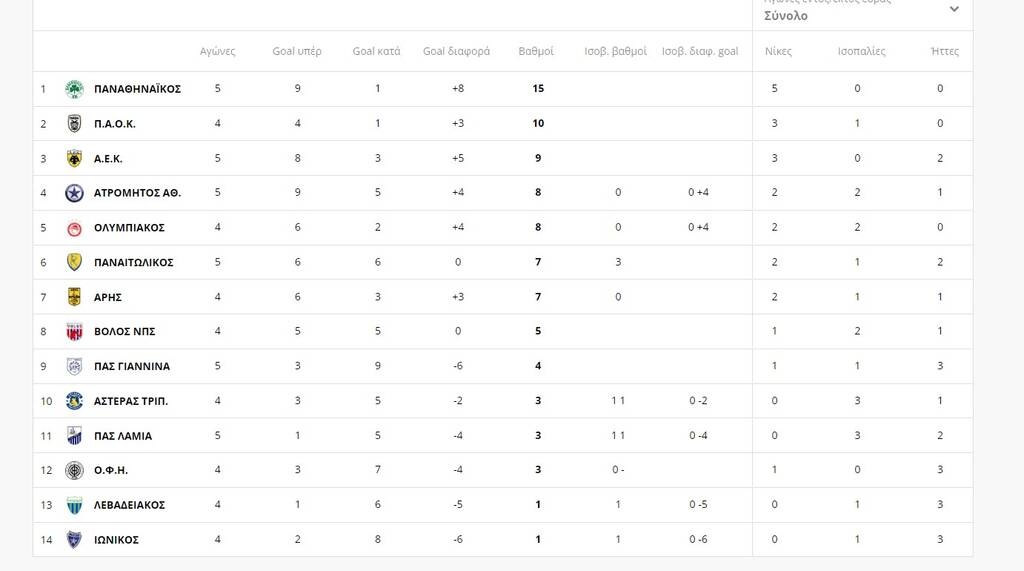
Task: Click the Αστέρας Τρίπ. club logo
Action: [x=74, y=401]
